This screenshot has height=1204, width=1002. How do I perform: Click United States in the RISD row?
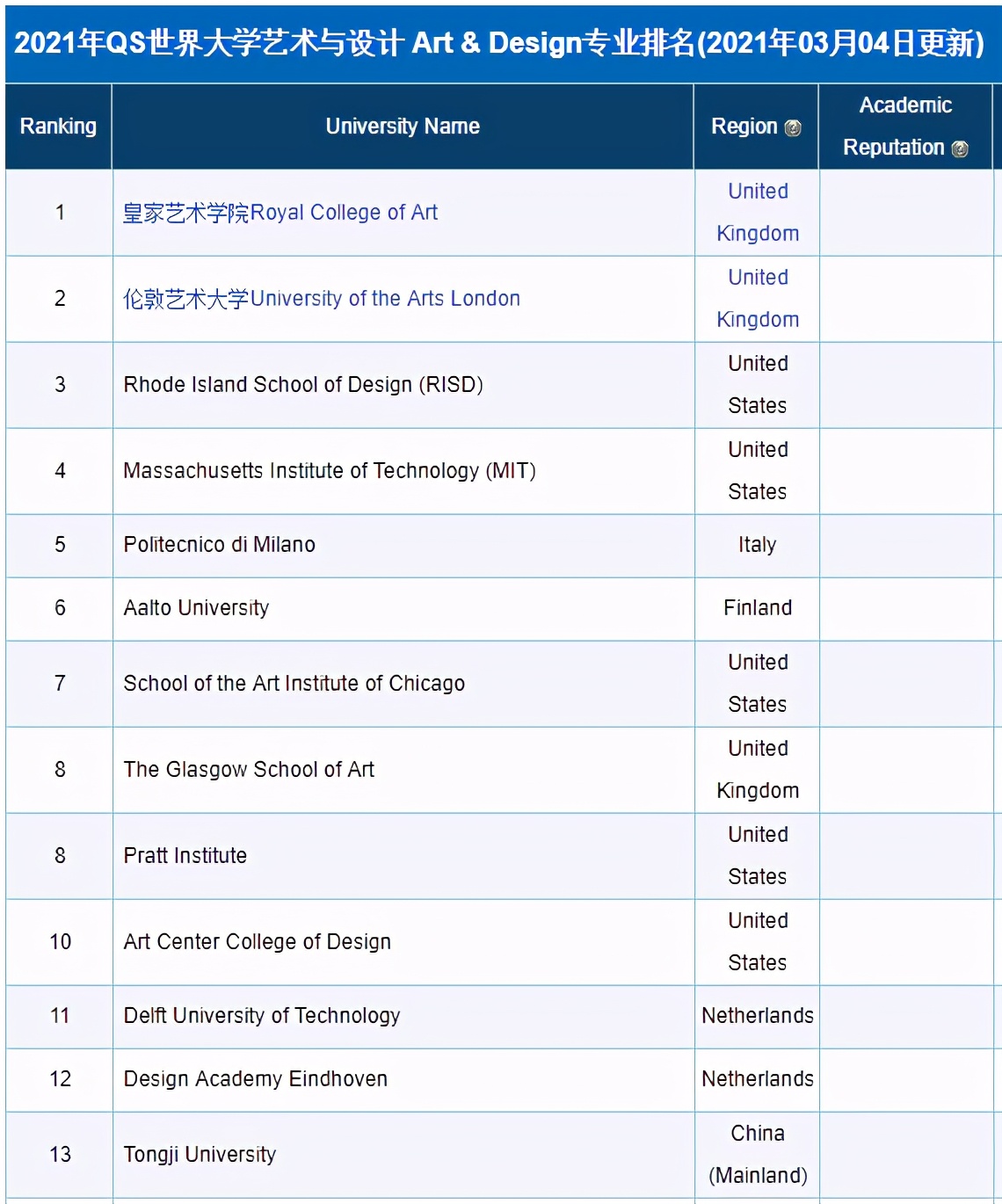(x=758, y=385)
